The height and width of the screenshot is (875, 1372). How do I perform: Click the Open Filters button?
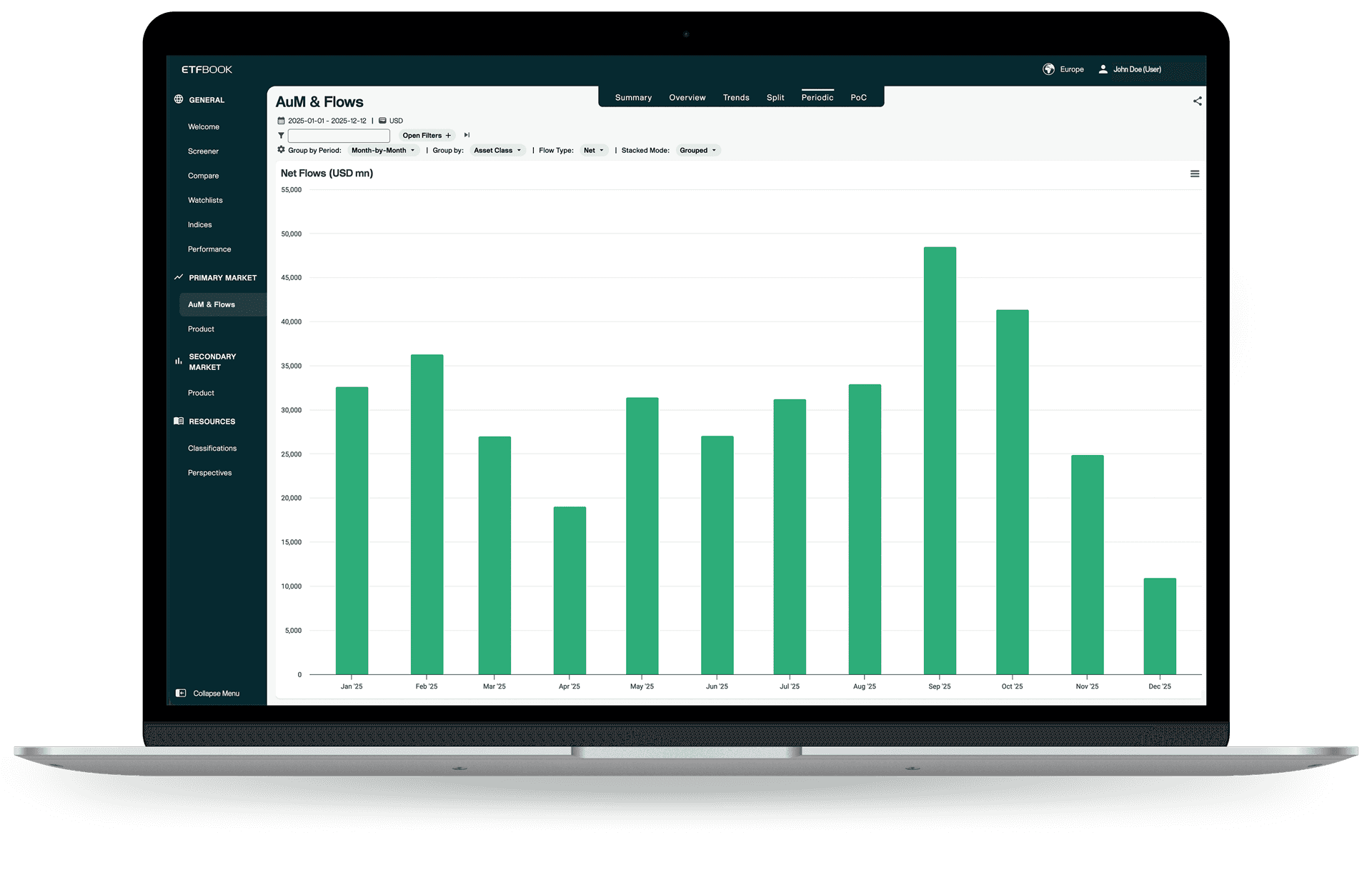pos(427,136)
